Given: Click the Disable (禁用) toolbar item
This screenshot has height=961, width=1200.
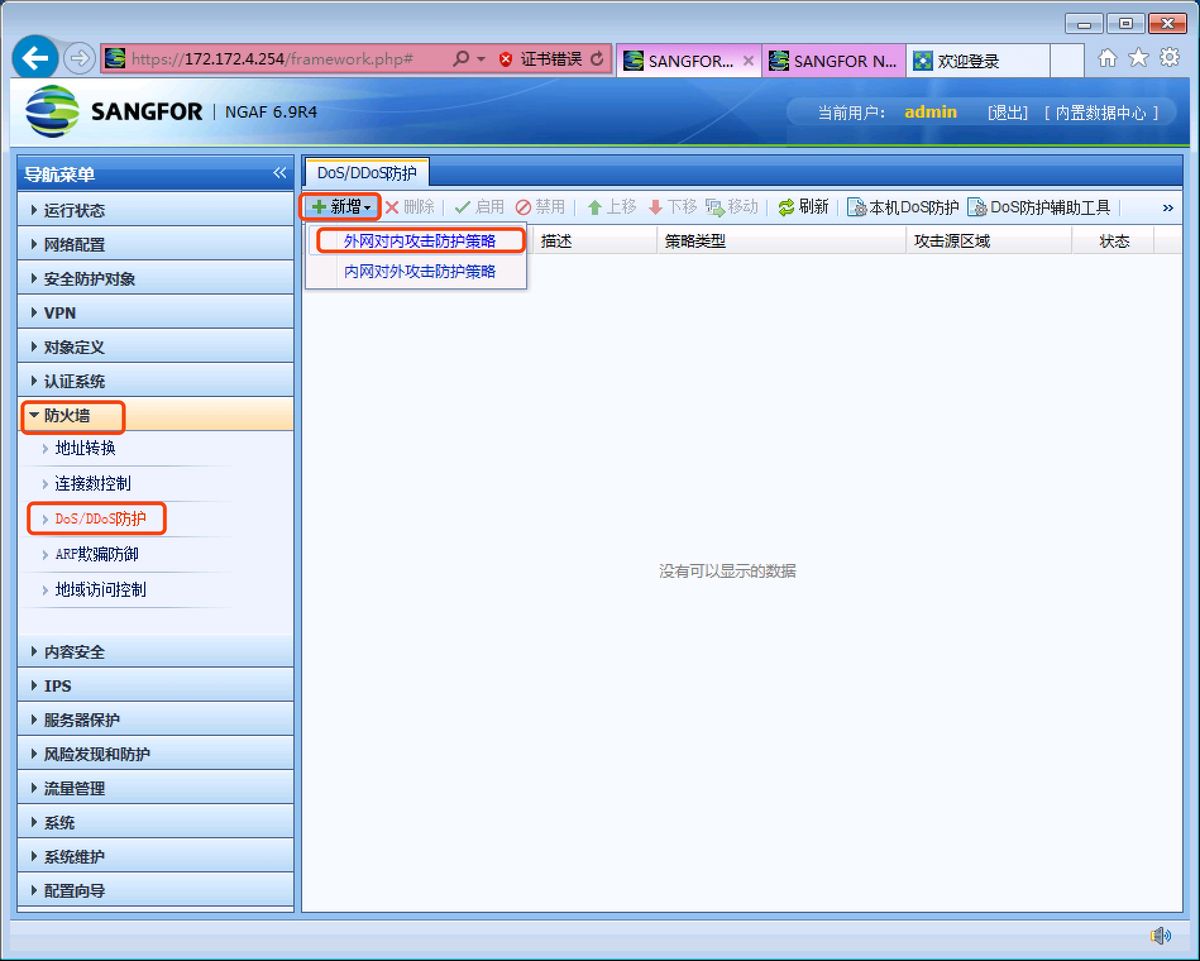Looking at the screenshot, I should pos(540,207).
